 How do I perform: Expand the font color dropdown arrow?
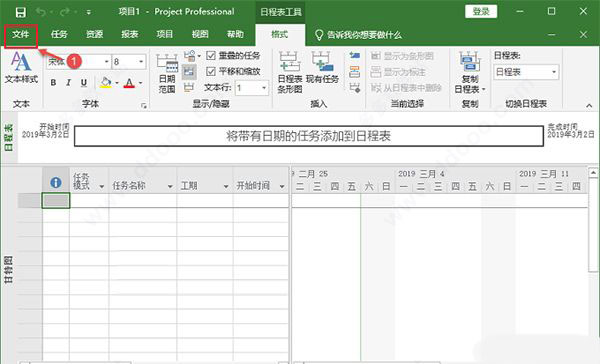tap(140, 83)
